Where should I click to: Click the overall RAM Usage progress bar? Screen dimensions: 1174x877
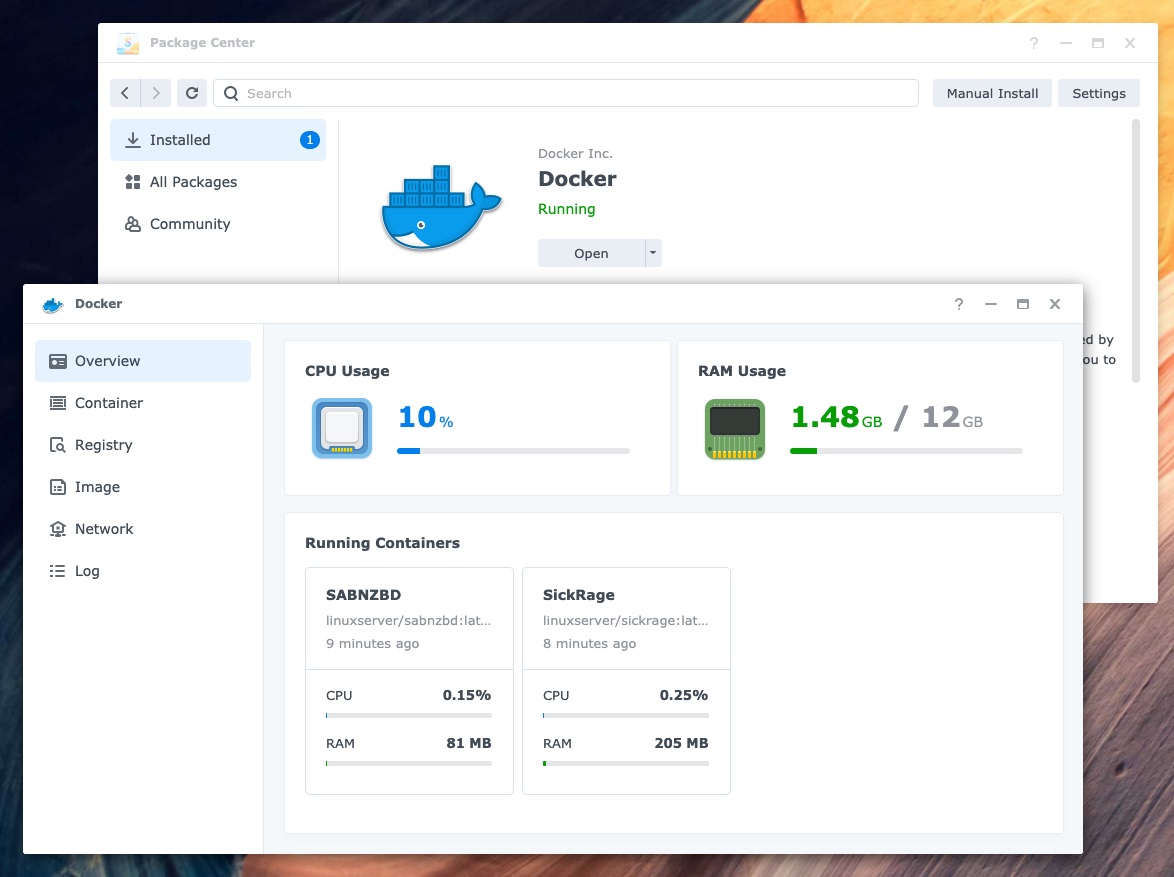pyautogui.click(x=907, y=451)
